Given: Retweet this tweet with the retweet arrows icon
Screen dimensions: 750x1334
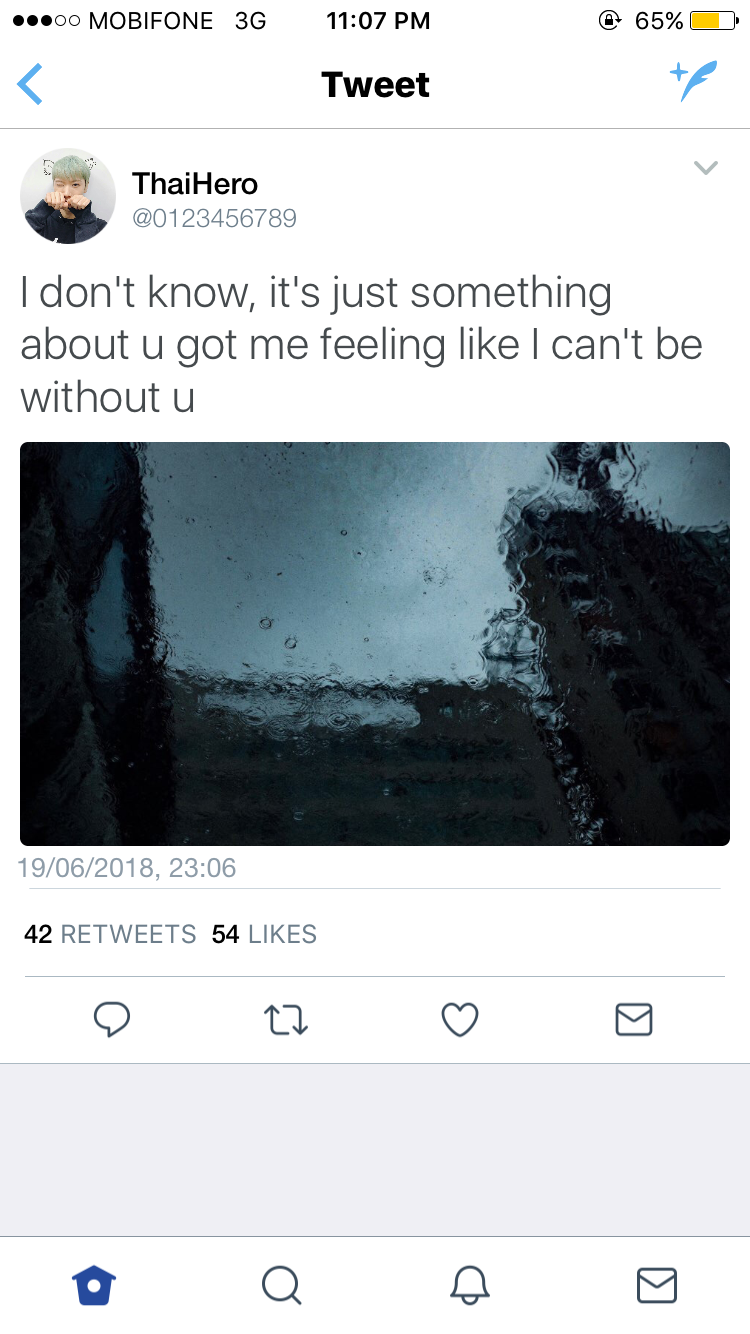Looking at the screenshot, I should (286, 1020).
